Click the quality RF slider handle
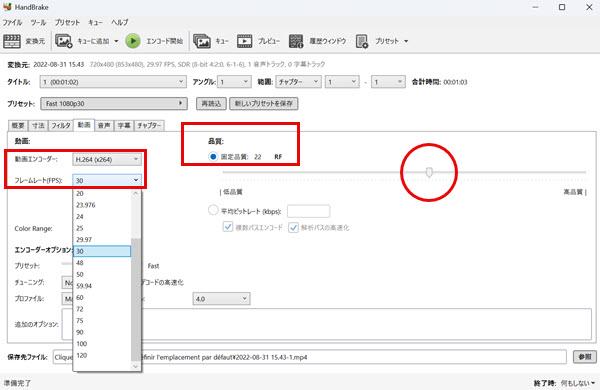600x390 pixels. point(429,172)
